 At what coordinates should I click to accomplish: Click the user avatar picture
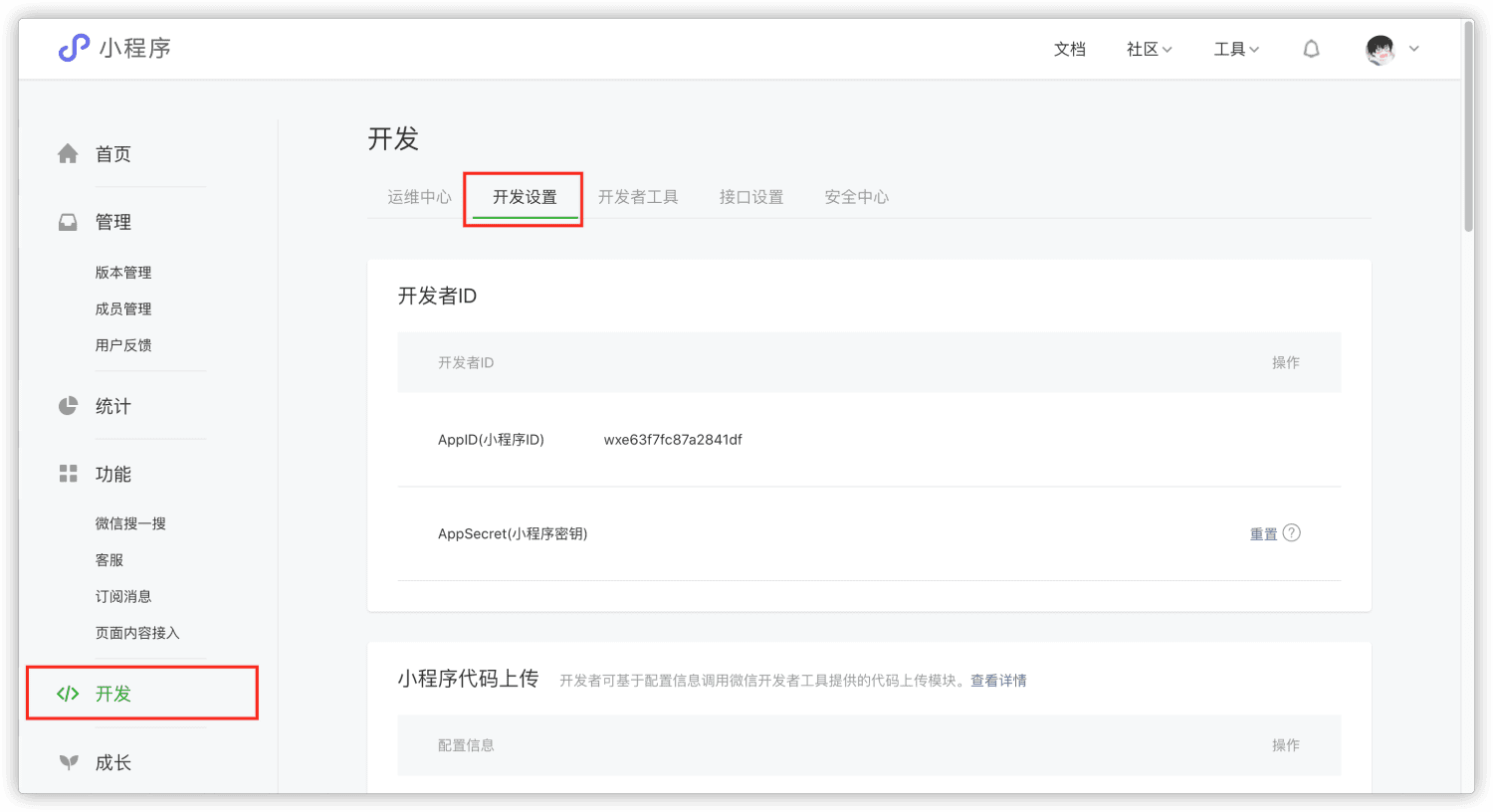[x=1381, y=50]
